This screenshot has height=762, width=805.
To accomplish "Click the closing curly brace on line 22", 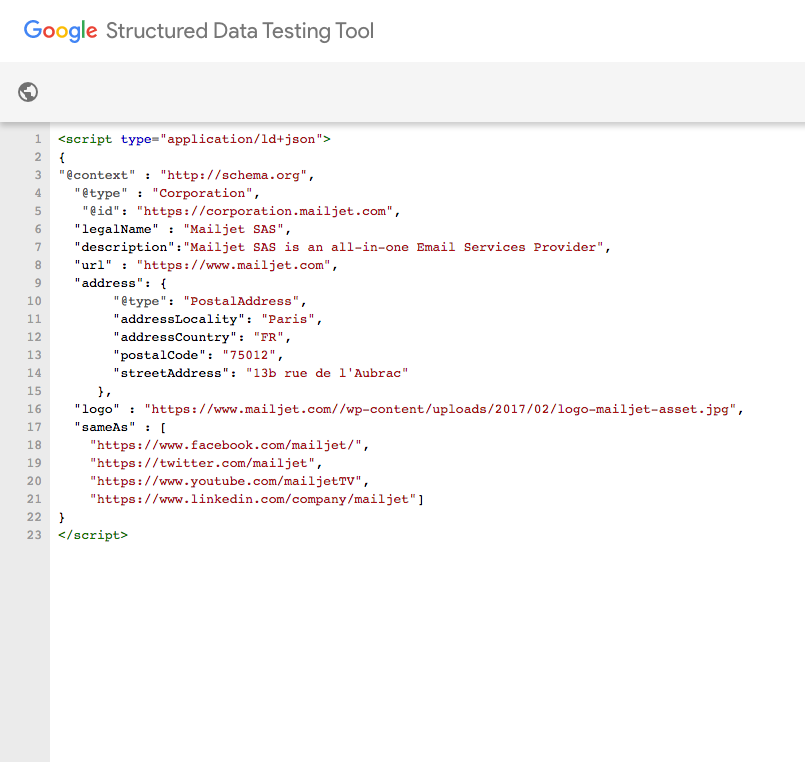I will click(x=62, y=517).
